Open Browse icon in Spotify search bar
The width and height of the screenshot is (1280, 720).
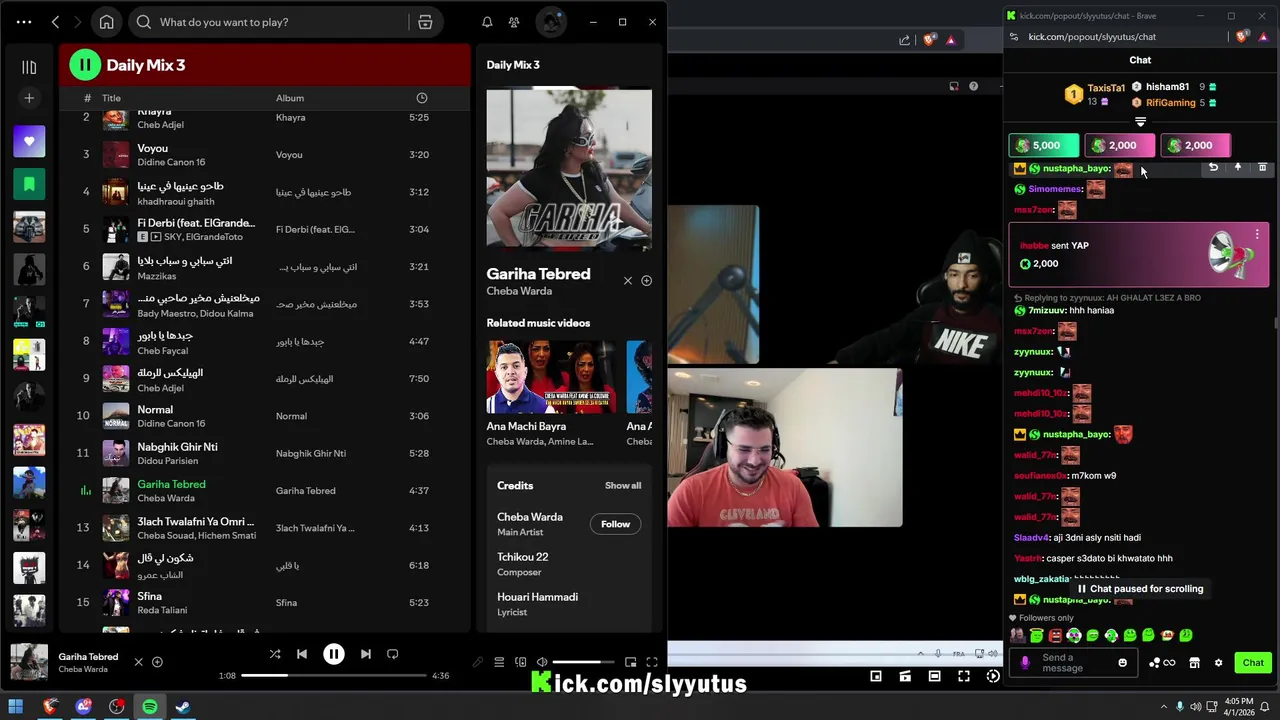[425, 22]
